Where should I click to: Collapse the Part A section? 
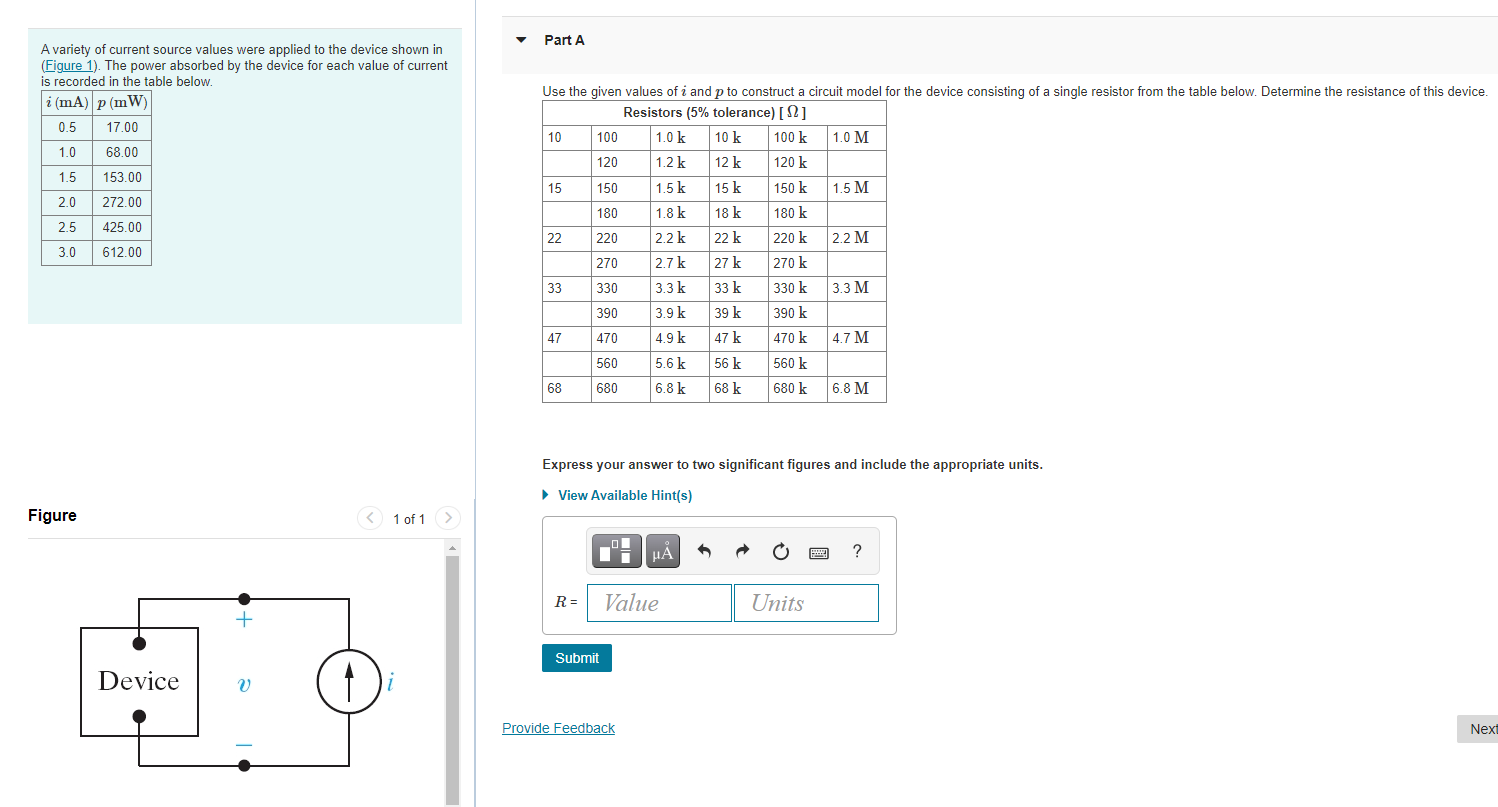521,39
